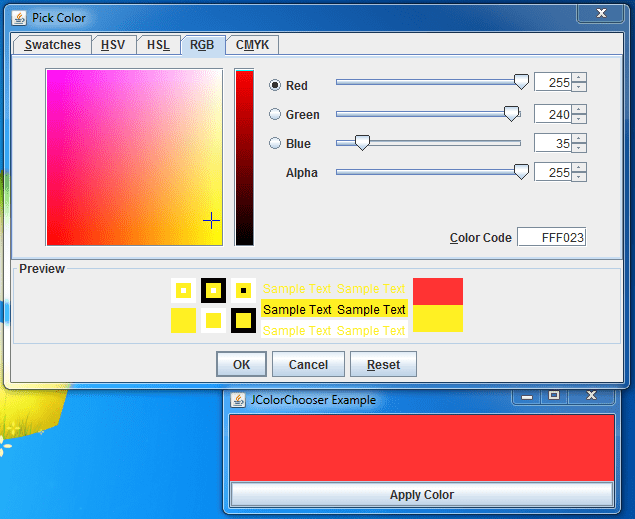This screenshot has height=519, width=635.
Task: Increase the Blue value with spinner up arrow
Action: (x=579, y=139)
